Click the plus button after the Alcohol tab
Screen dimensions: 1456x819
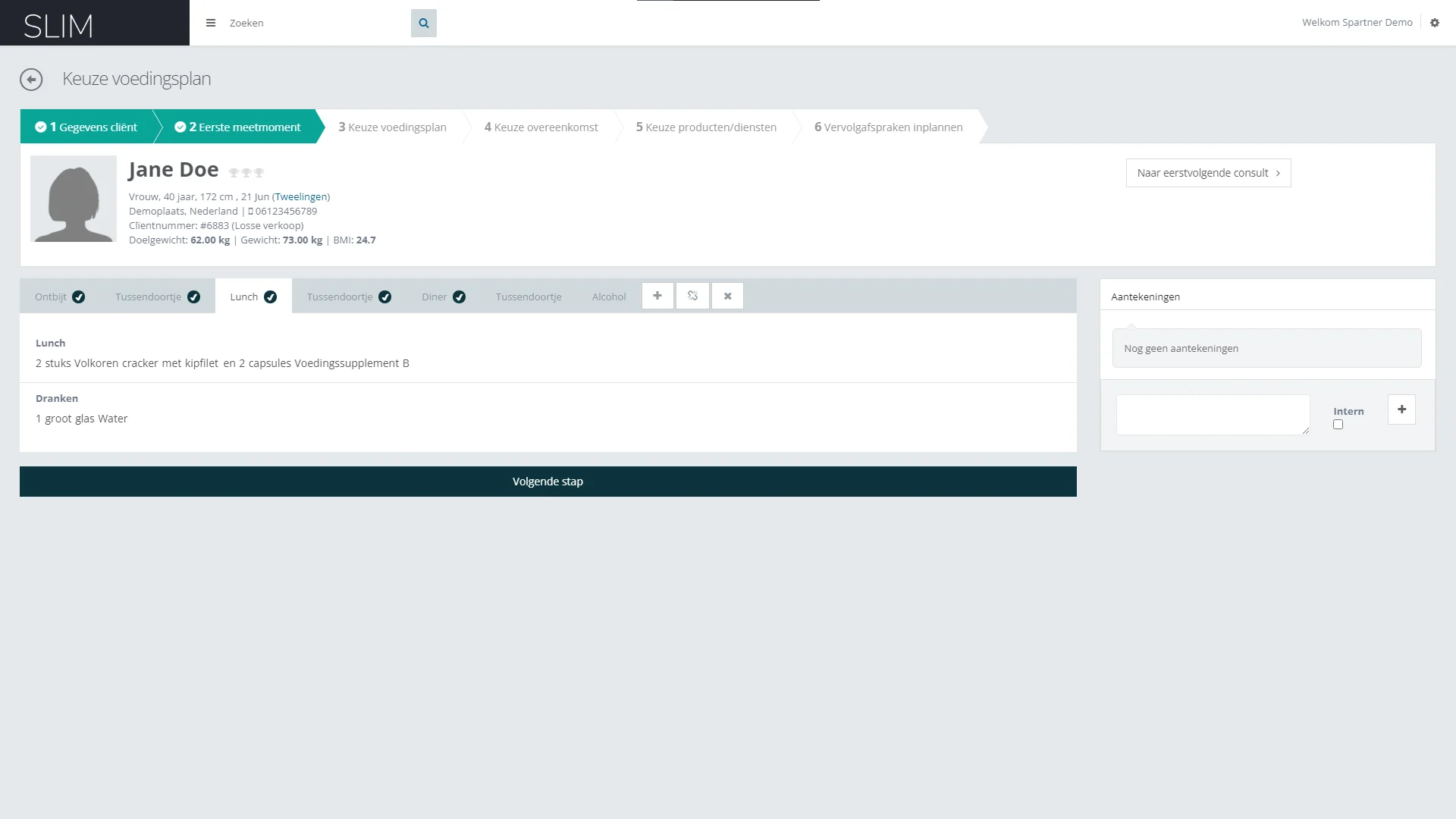coord(657,296)
